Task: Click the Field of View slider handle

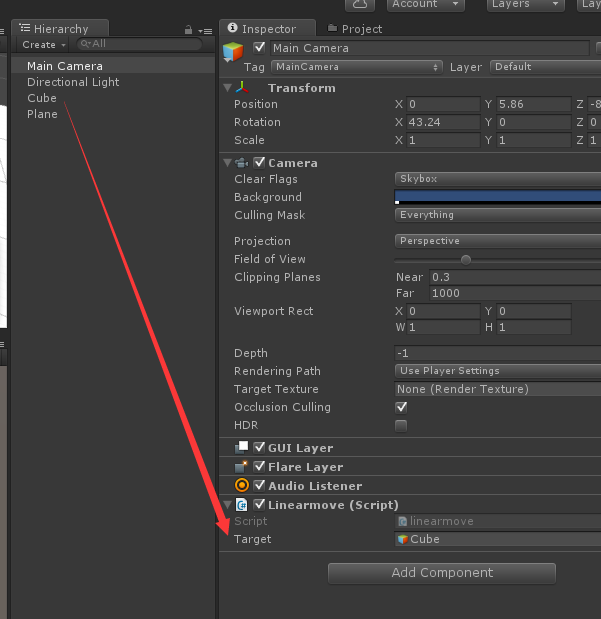Action: pyautogui.click(x=465, y=259)
